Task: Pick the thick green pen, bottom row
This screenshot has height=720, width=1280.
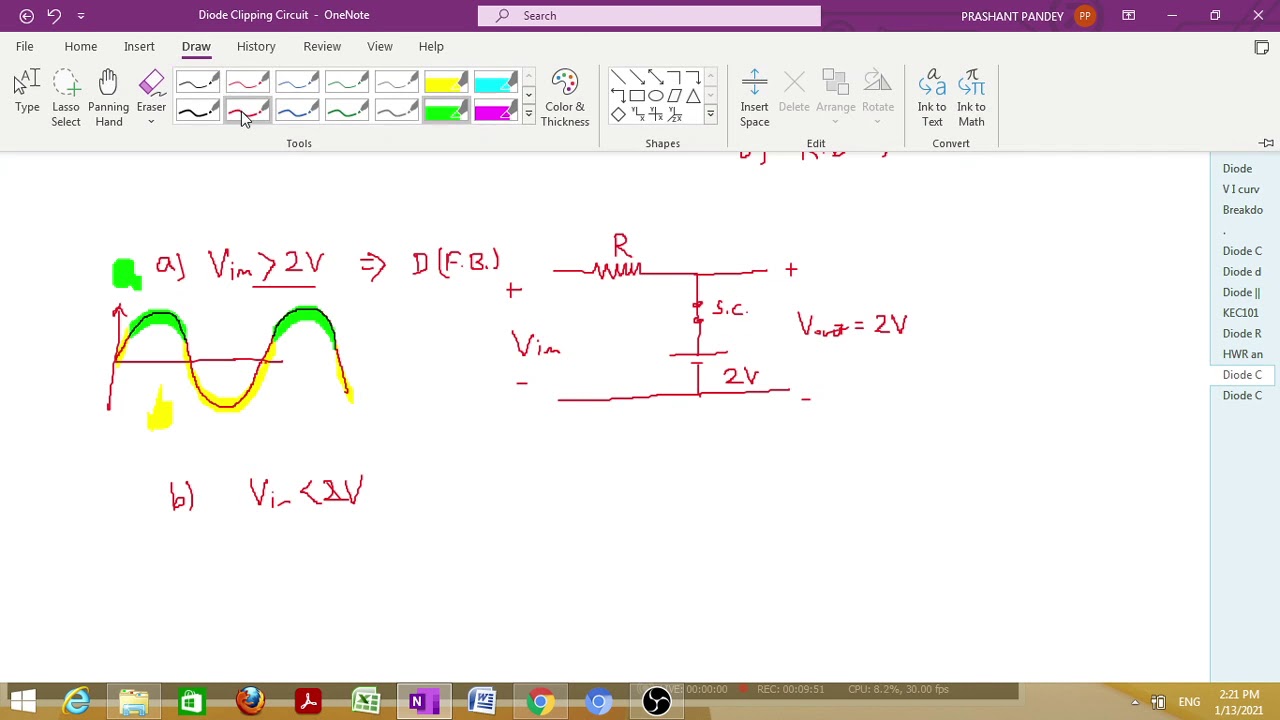Action: [347, 111]
